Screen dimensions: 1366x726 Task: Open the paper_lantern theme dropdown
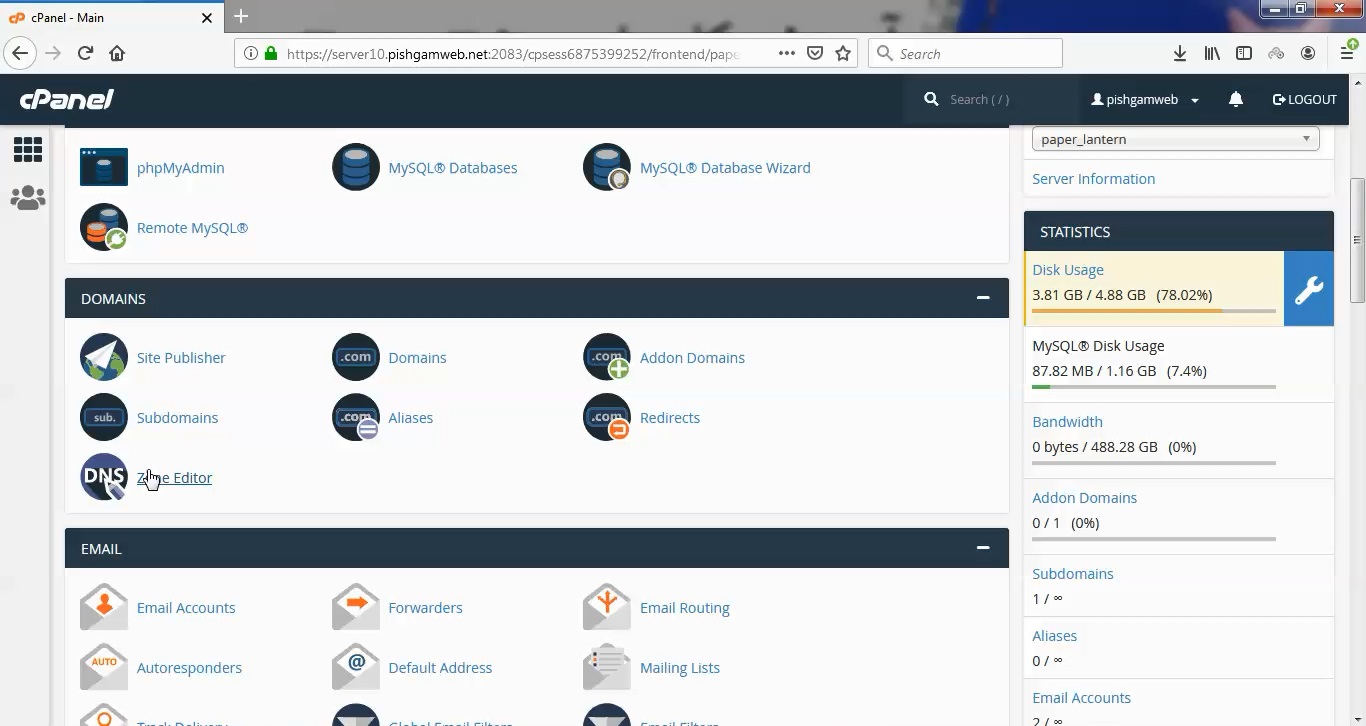tap(1175, 139)
